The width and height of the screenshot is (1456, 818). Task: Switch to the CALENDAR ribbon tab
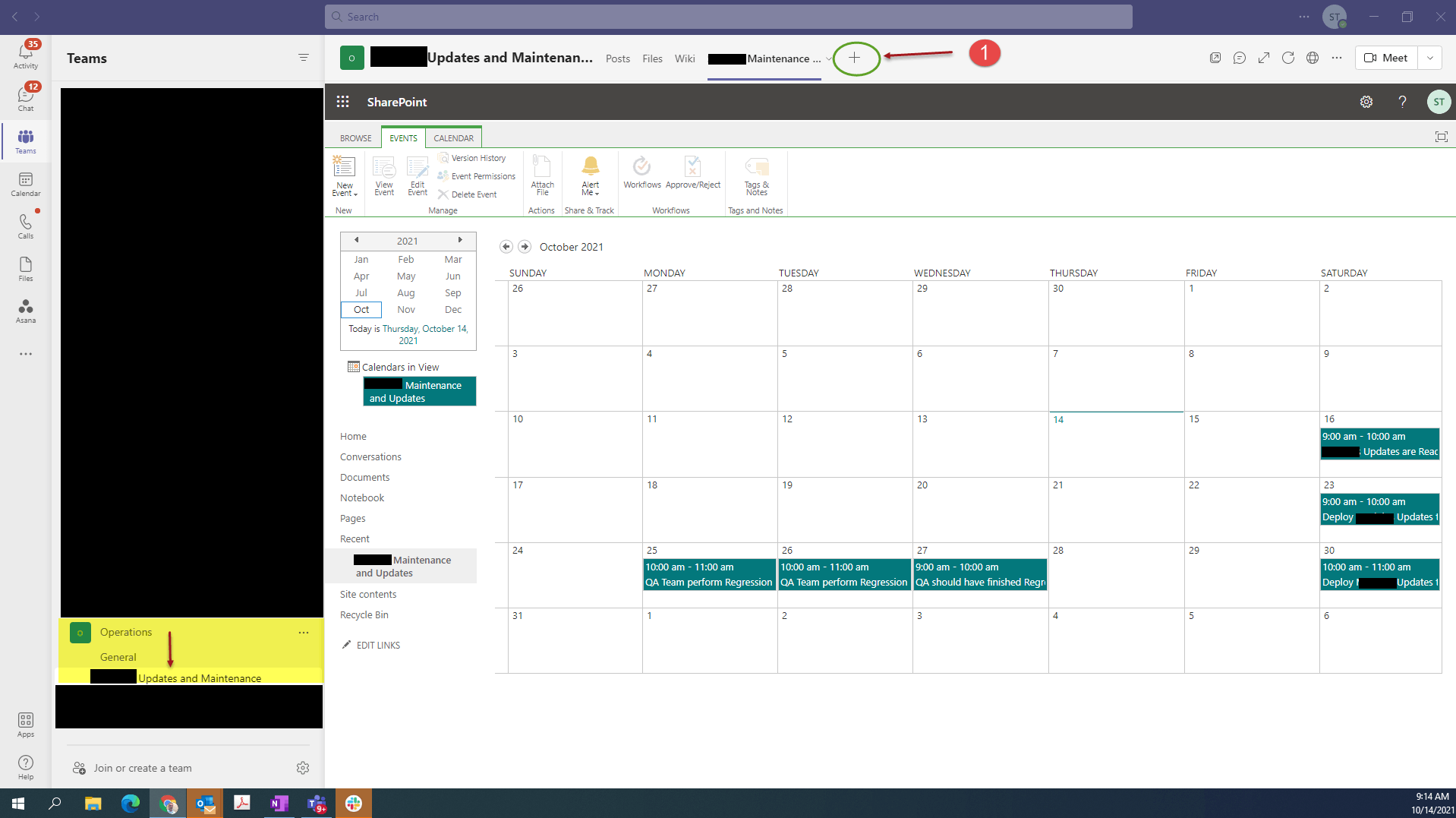454,138
